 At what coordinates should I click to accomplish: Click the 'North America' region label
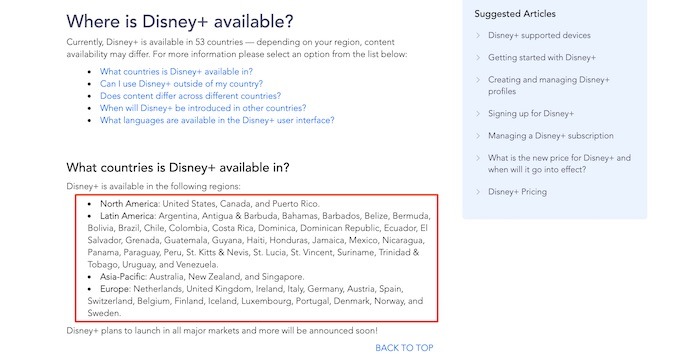coord(129,204)
